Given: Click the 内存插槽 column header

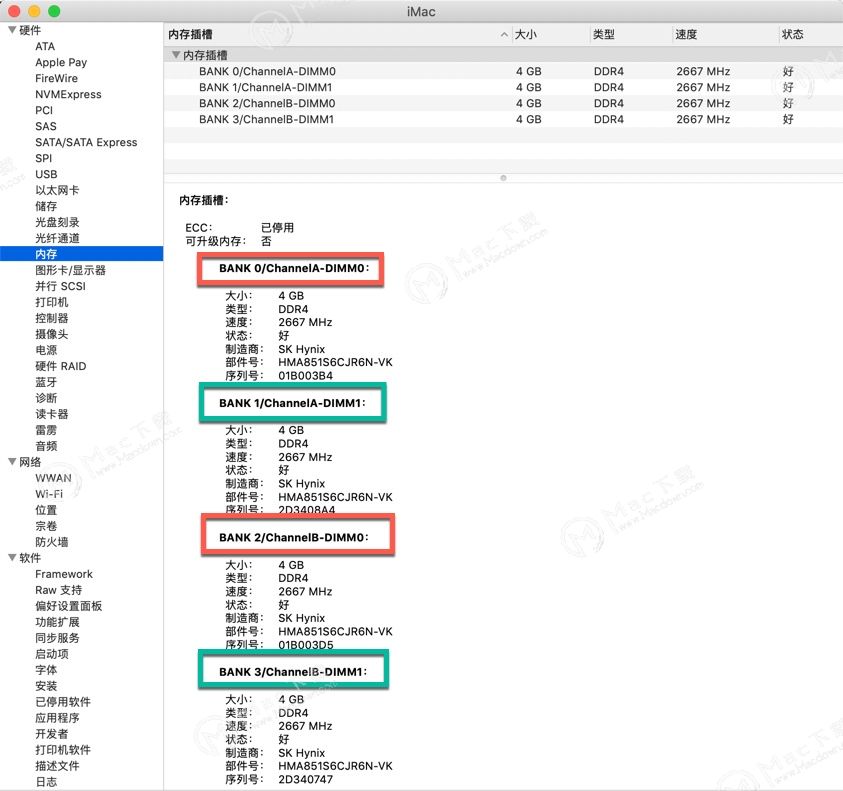Looking at the screenshot, I should tap(190, 34).
